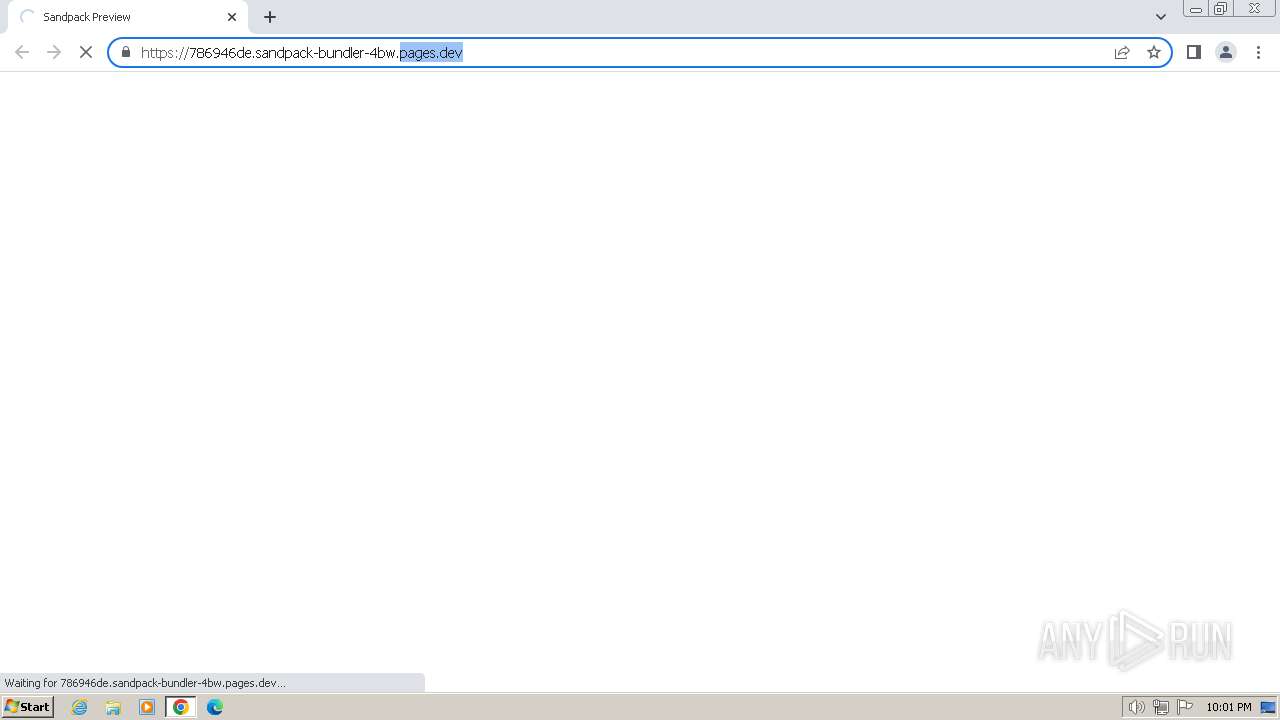1280x720 pixels.
Task: Click the 'Waiting for' status text
Action: 145,683
